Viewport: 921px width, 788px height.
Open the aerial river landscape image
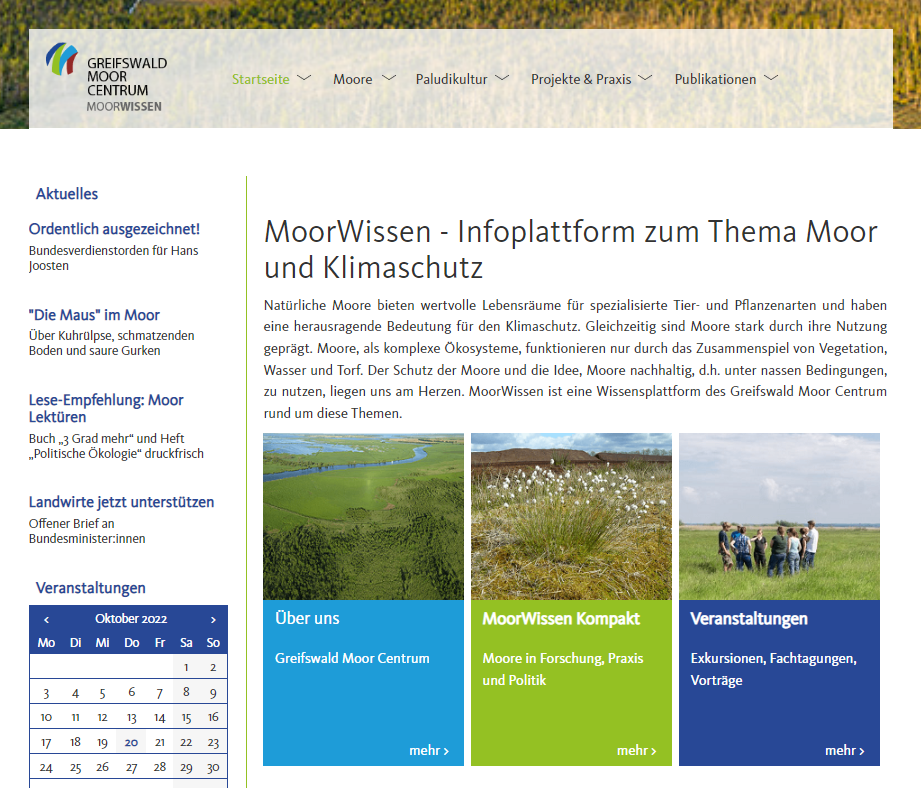[363, 516]
